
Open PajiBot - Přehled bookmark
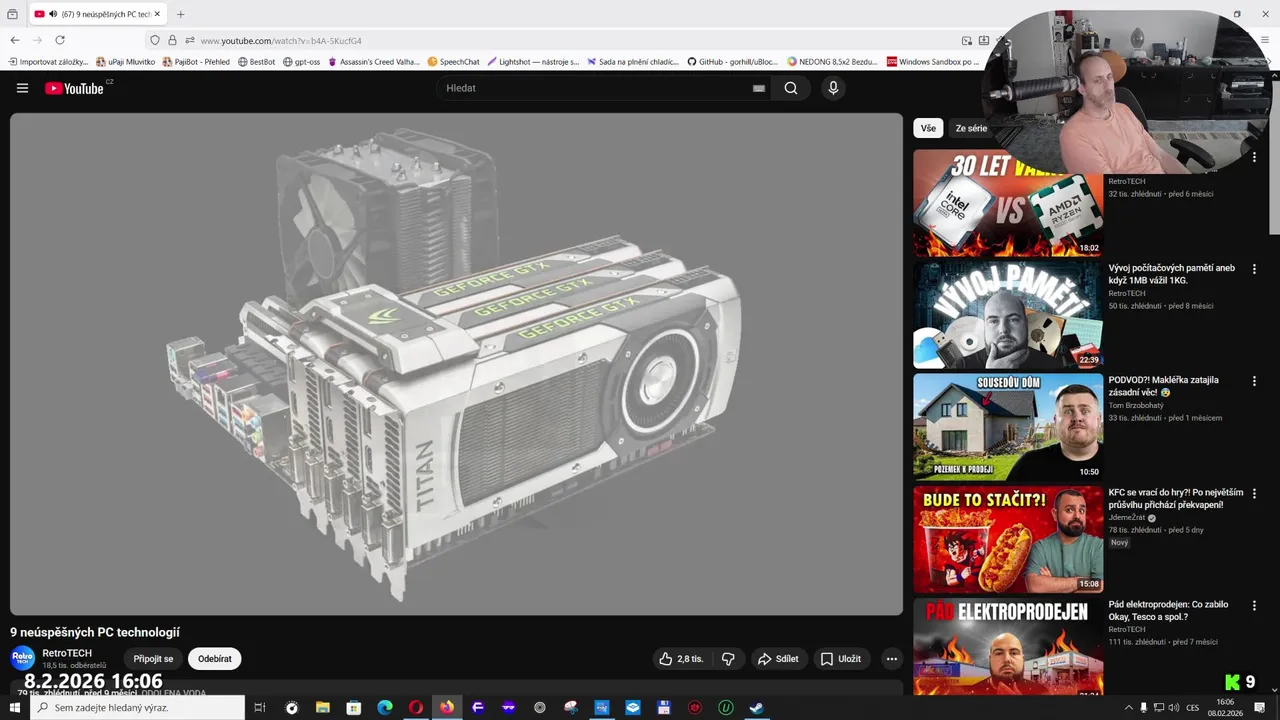pyautogui.click(x=196, y=62)
